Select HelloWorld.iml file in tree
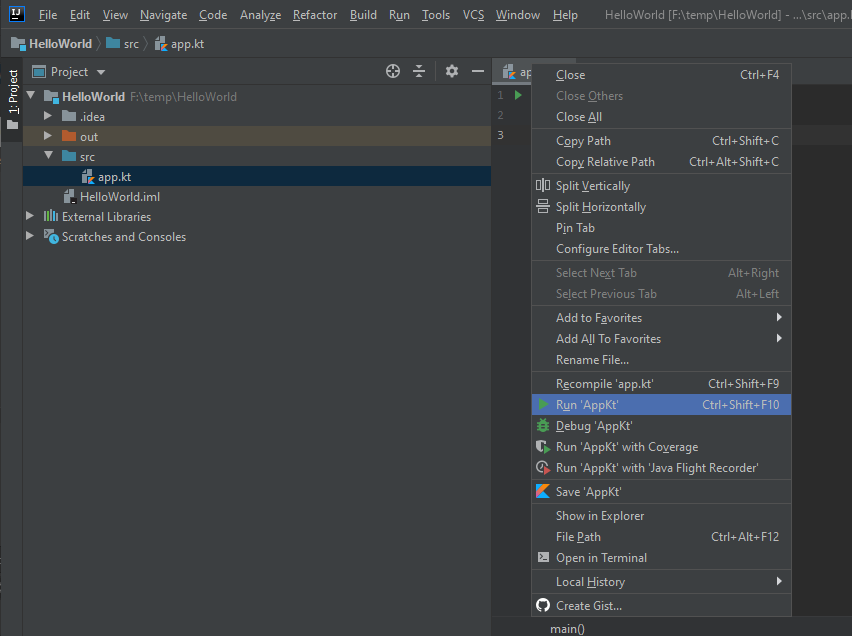This screenshot has height=636, width=852. point(119,197)
